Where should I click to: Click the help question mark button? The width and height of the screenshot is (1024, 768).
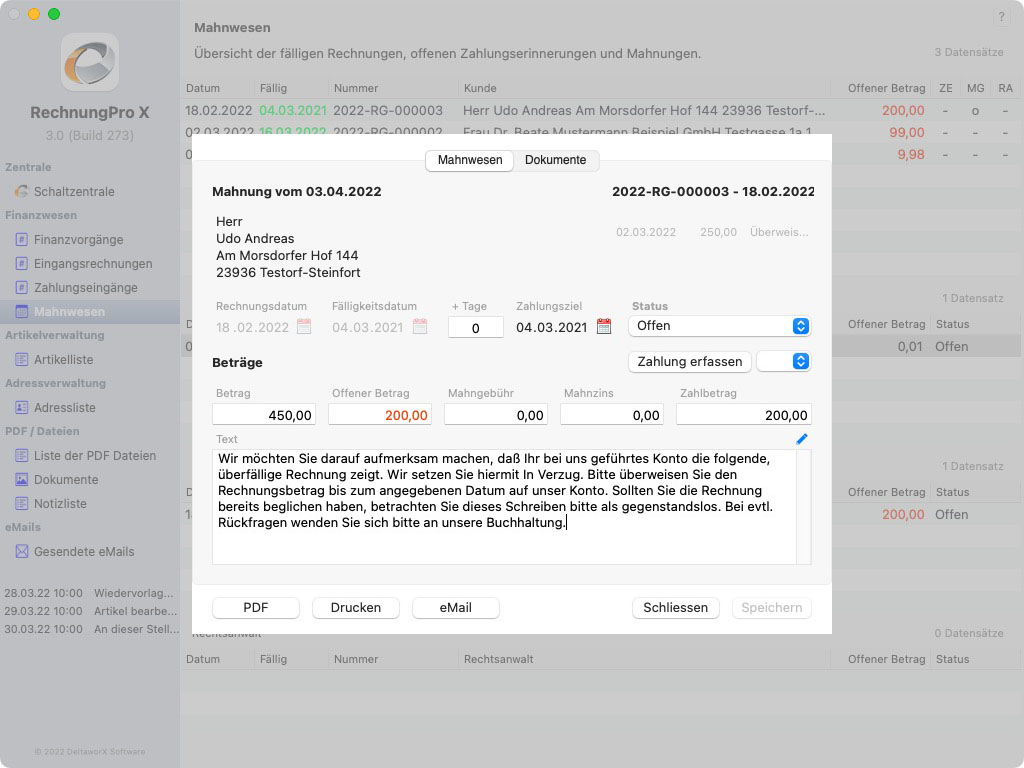(x=1001, y=18)
